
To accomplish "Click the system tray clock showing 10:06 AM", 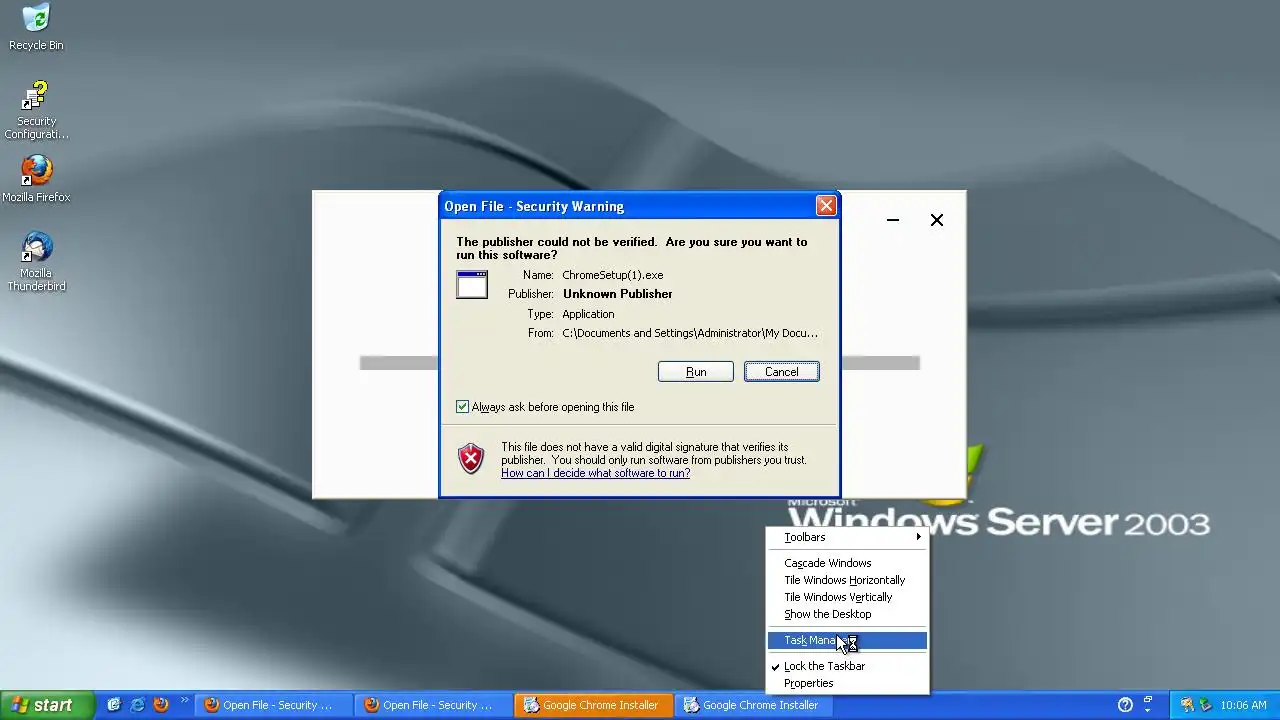I will [x=1243, y=705].
